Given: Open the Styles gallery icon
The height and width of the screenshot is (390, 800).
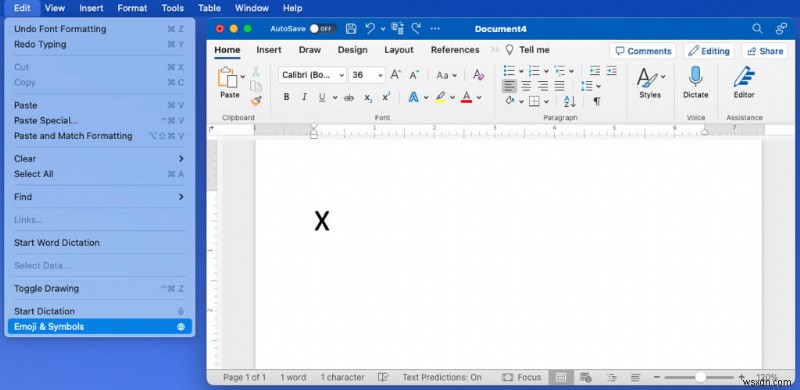Looking at the screenshot, I should point(647,78).
